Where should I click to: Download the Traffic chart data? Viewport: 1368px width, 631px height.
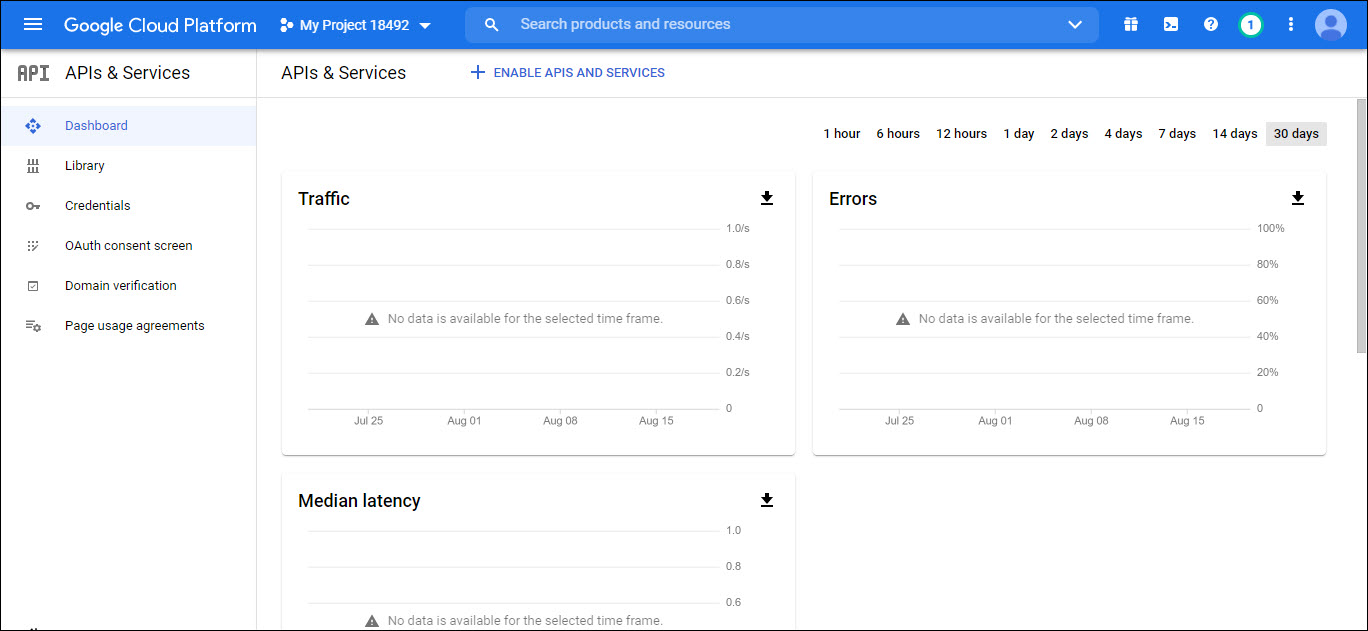click(x=767, y=198)
